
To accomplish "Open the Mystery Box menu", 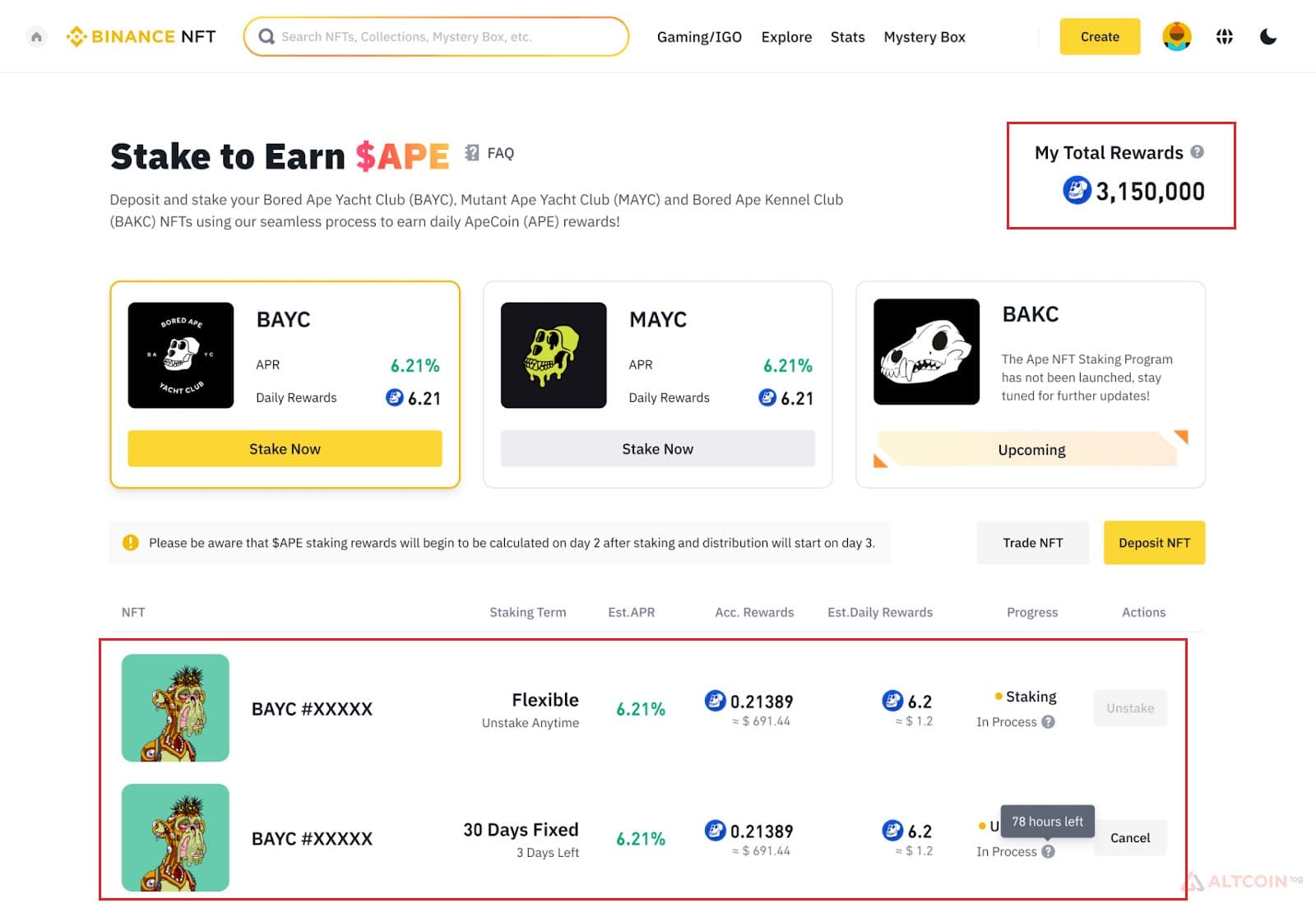I will point(924,37).
